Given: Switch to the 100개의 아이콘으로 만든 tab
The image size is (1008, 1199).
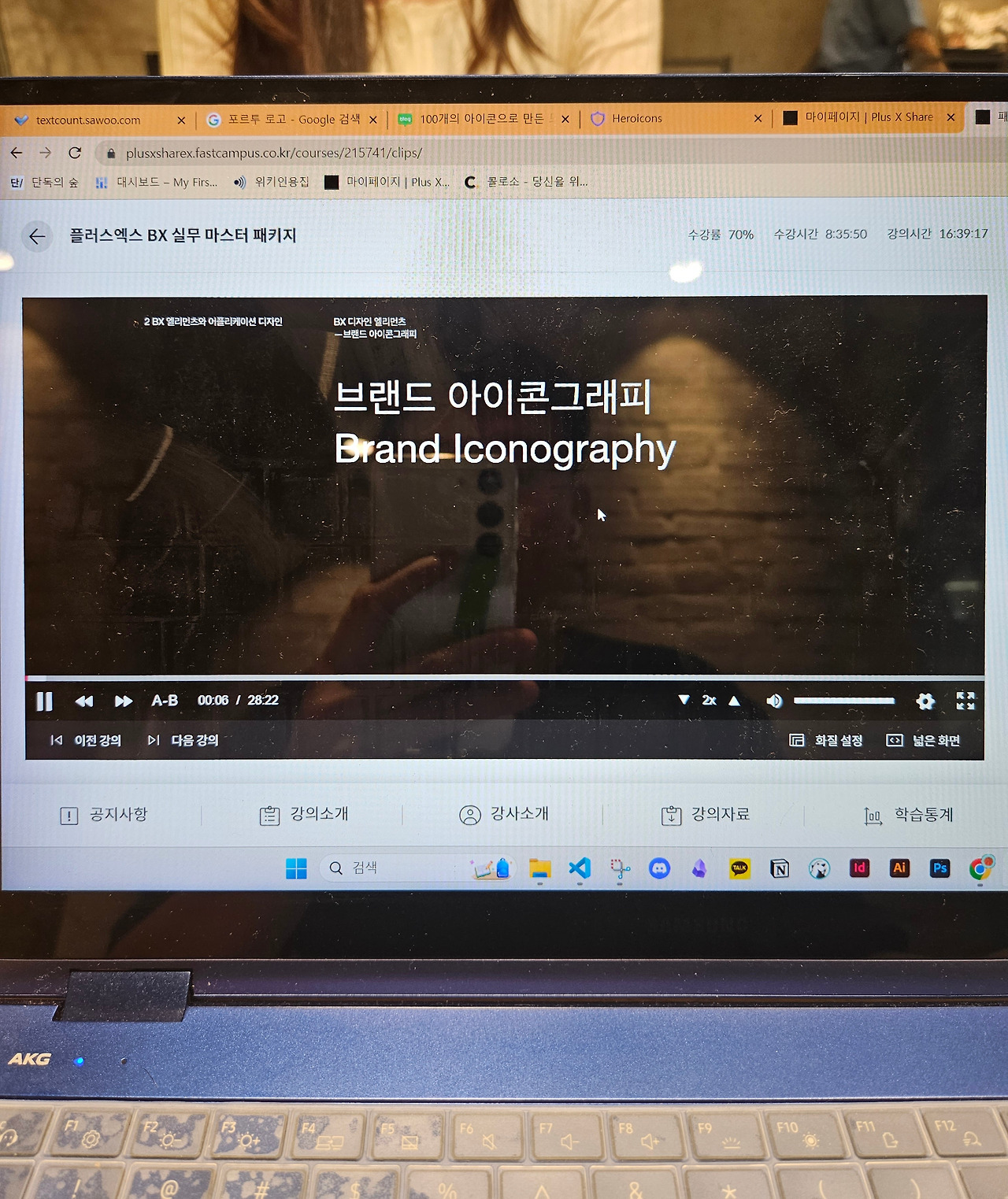Looking at the screenshot, I should pyautogui.click(x=482, y=119).
